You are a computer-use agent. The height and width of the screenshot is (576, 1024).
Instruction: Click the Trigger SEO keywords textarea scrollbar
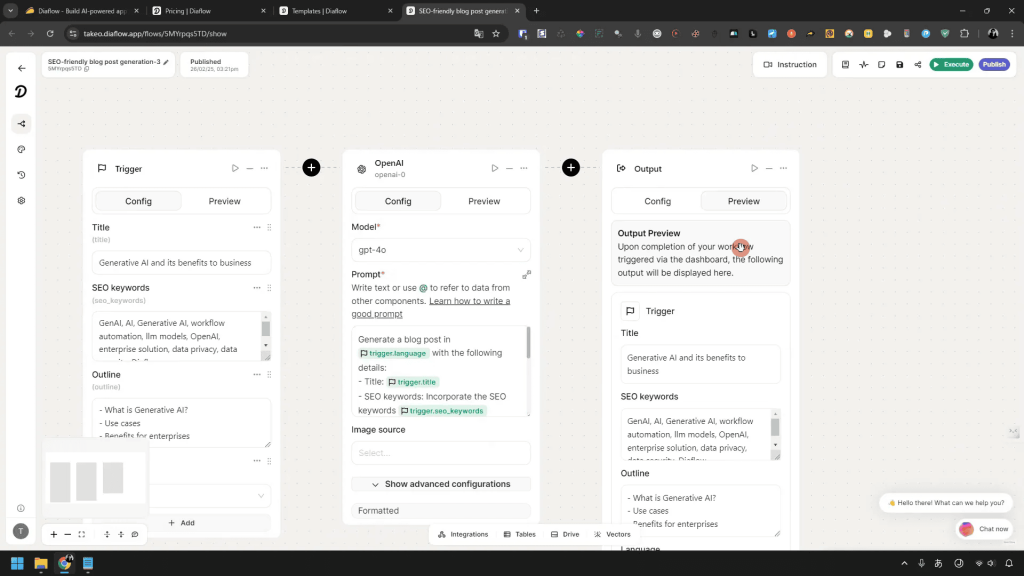click(x=266, y=328)
